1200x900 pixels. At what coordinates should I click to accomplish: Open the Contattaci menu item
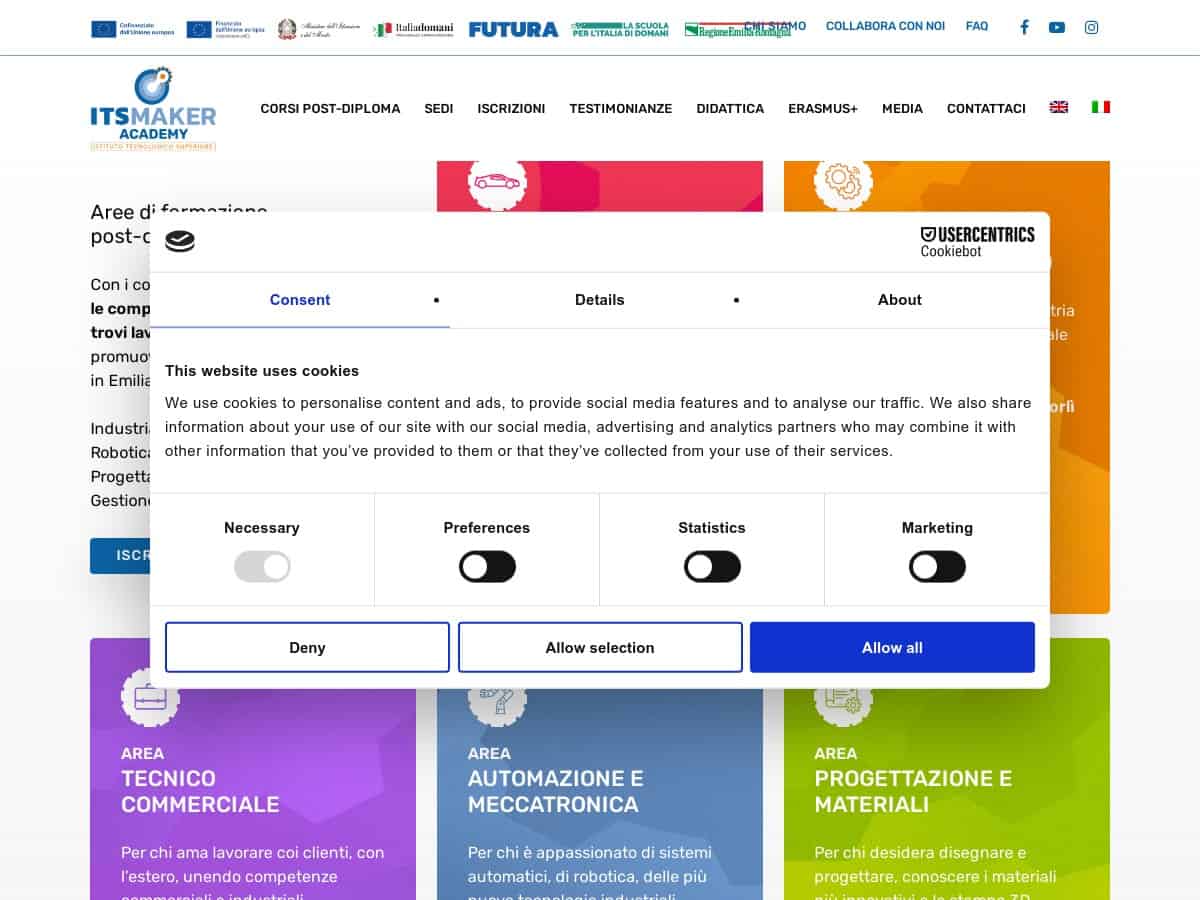click(986, 108)
